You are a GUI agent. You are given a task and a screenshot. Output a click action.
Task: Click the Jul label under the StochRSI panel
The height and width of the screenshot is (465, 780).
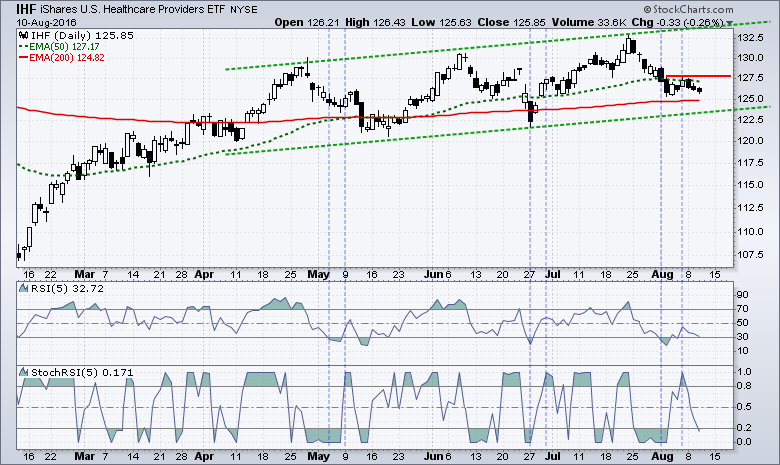[x=553, y=456]
